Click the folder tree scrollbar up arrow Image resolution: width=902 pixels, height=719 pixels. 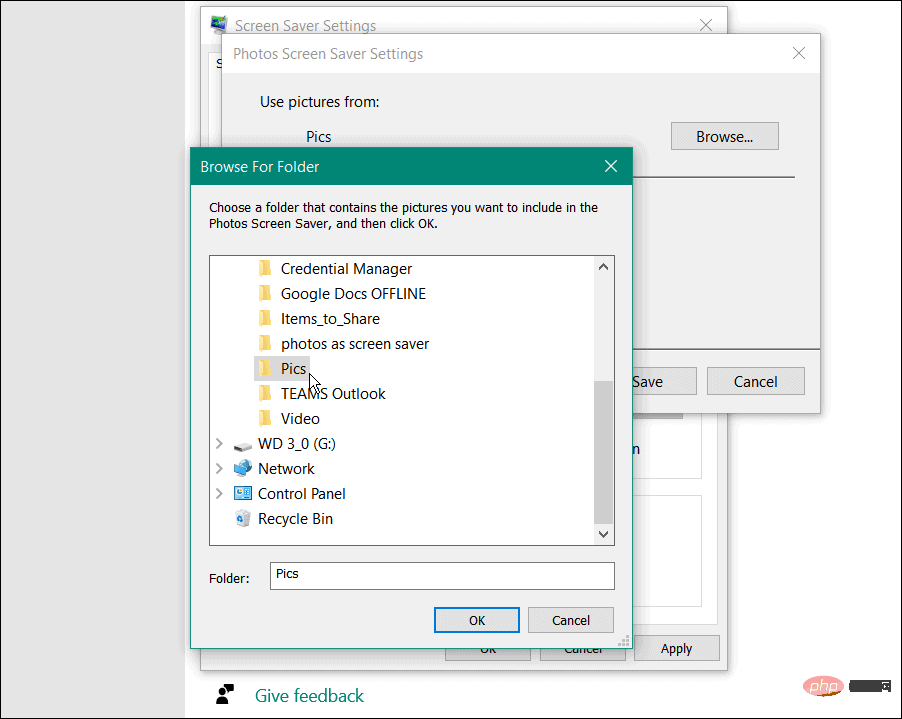pos(603,266)
